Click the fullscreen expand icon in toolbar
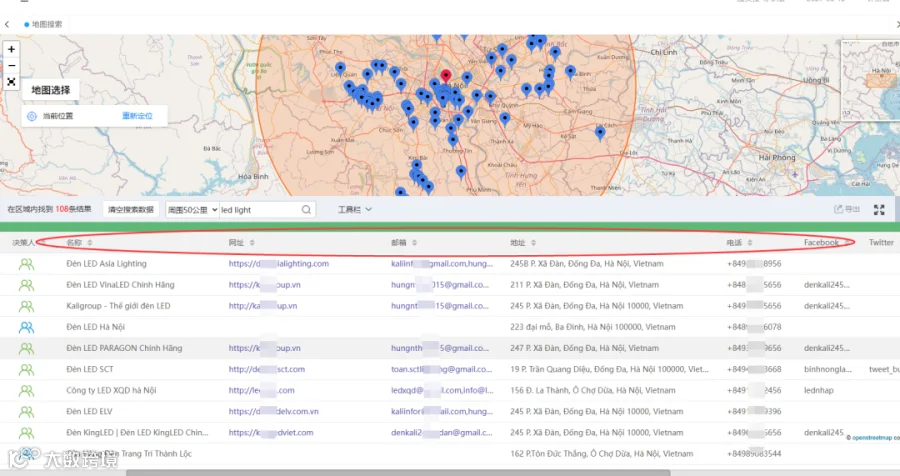 (x=879, y=210)
